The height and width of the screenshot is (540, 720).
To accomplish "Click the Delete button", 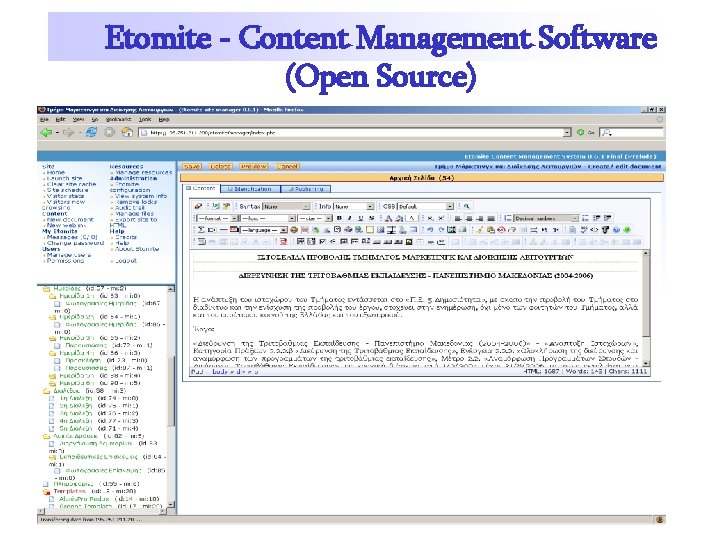I will pos(220,167).
